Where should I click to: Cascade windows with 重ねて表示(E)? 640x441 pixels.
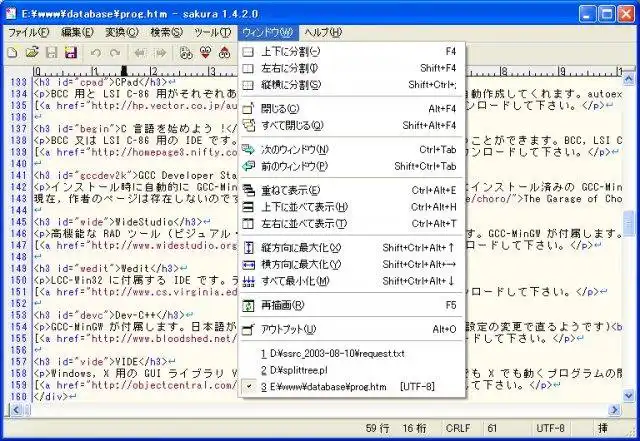click(x=352, y=190)
